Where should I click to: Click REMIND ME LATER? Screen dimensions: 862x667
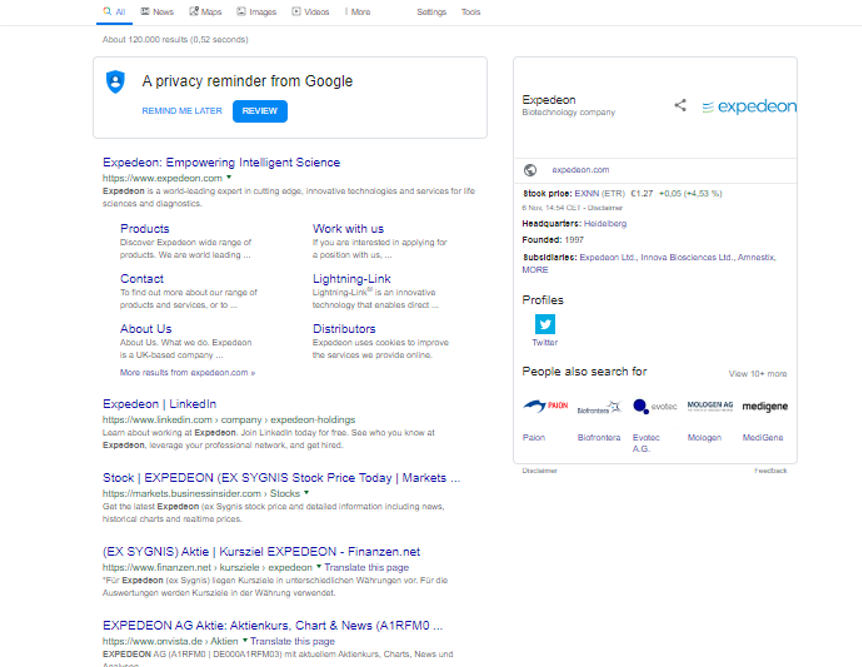click(182, 111)
